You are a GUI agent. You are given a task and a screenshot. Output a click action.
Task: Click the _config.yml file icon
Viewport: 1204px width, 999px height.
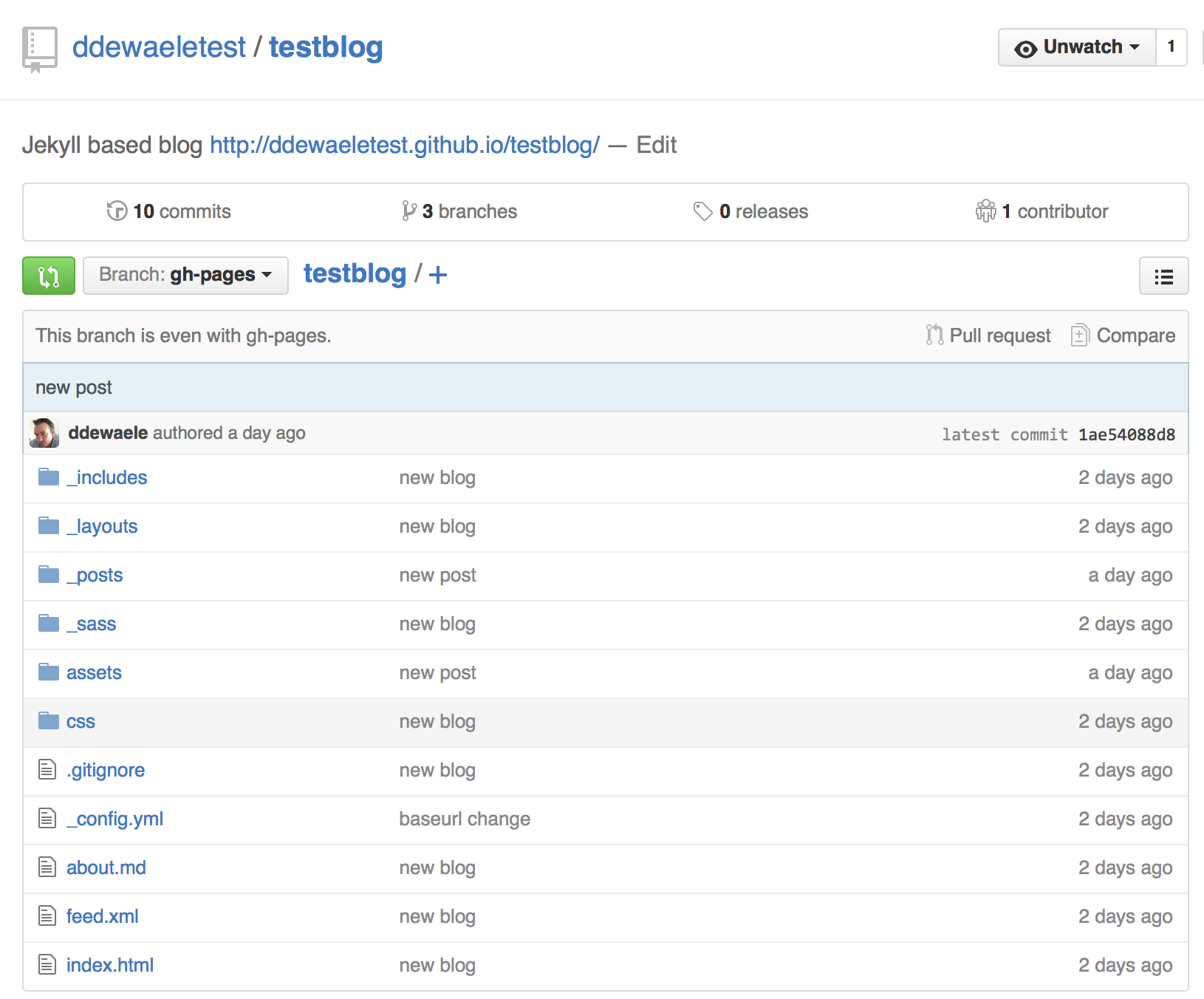point(47,819)
